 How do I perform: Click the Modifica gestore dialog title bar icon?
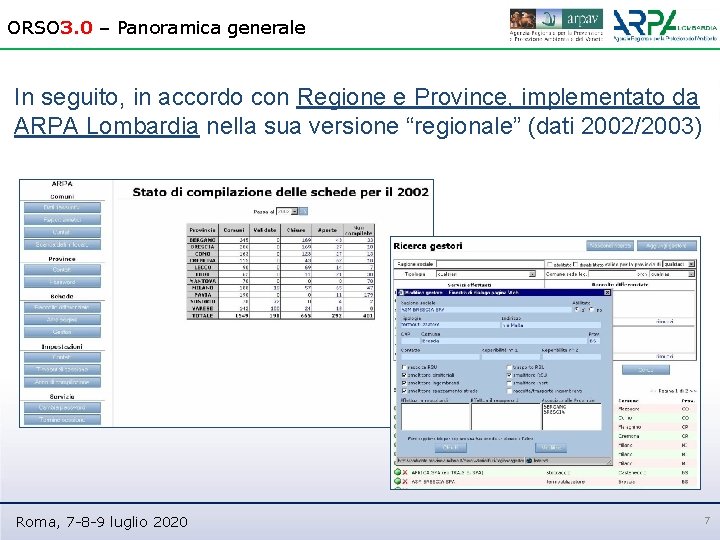pos(400,292)
